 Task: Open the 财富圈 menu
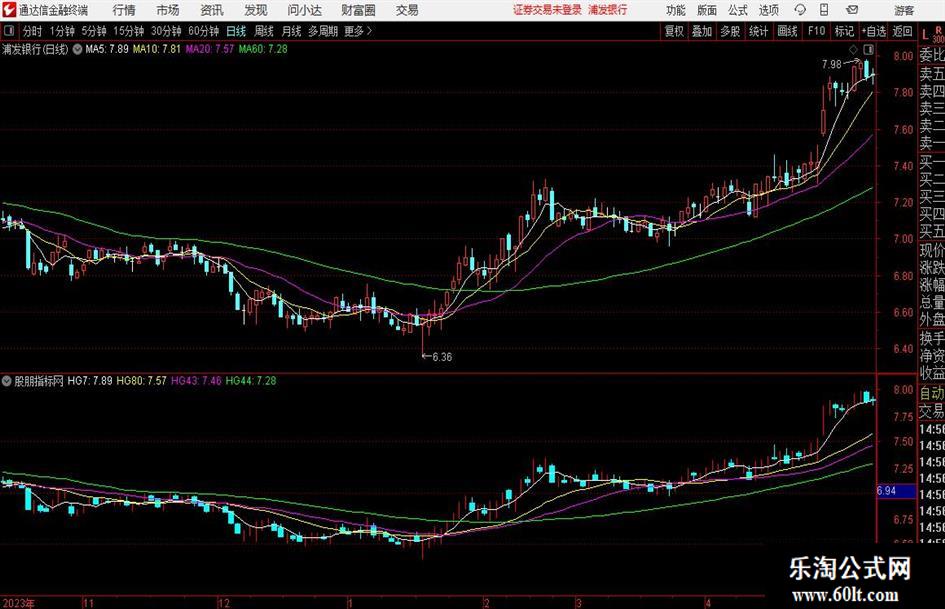click(x=358, y=10)
